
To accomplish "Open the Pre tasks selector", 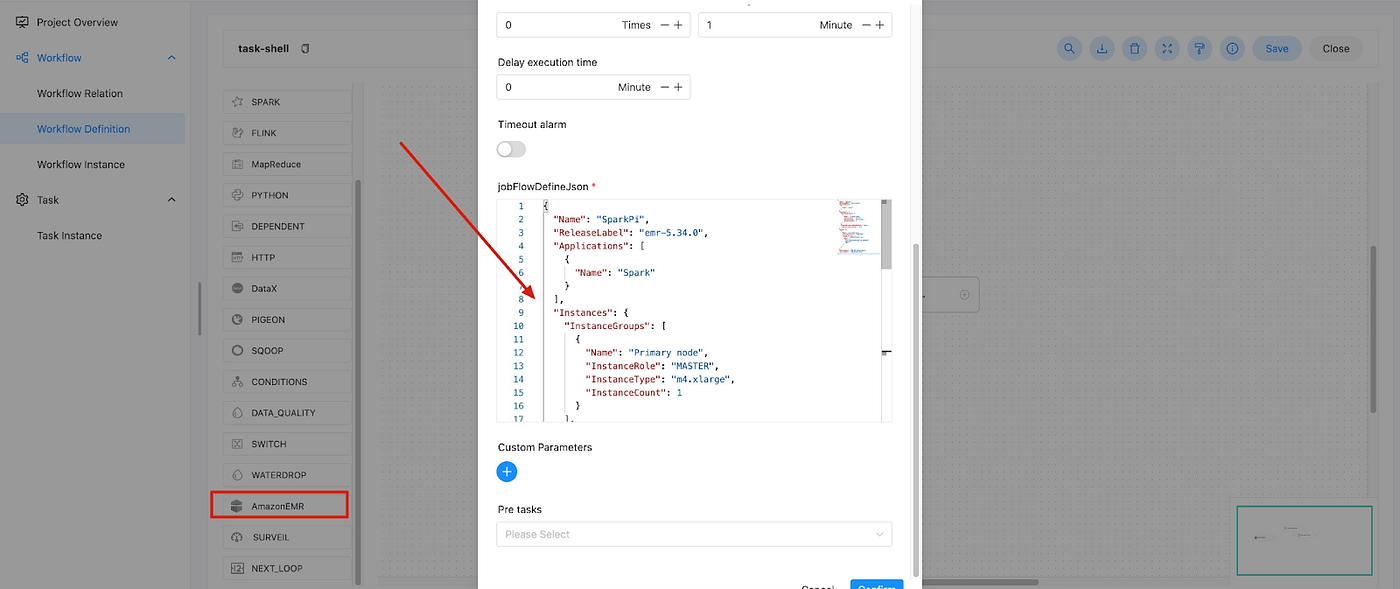I will (694, 534).
